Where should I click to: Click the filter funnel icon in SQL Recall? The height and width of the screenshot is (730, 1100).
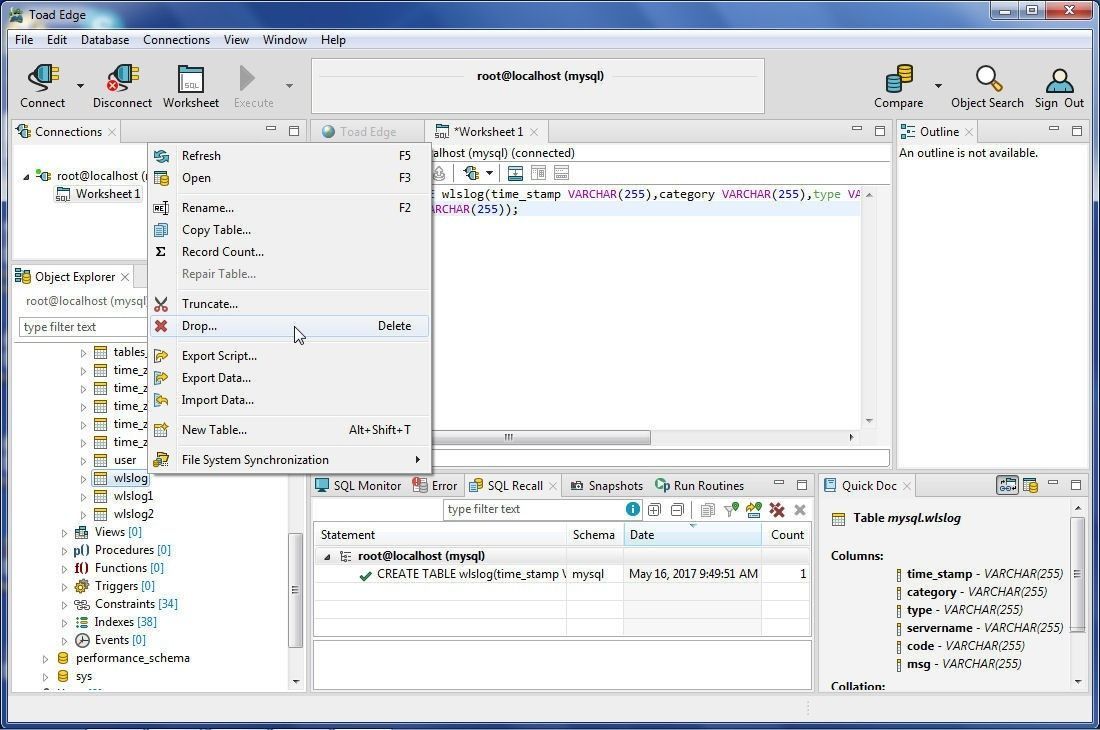tap(731, 510)
